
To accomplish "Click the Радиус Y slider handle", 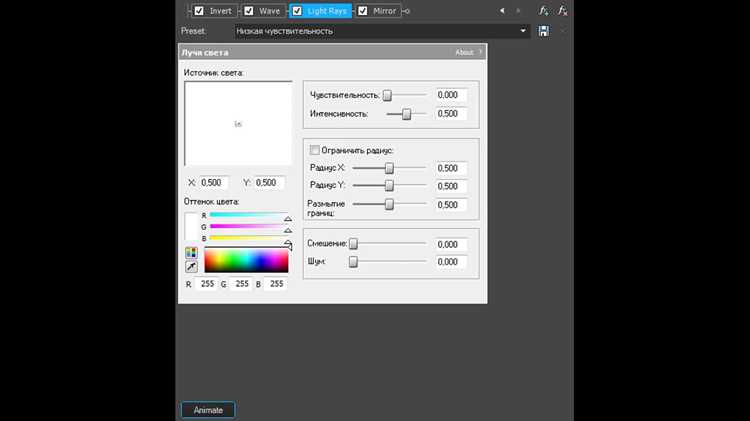I will 389,185.
